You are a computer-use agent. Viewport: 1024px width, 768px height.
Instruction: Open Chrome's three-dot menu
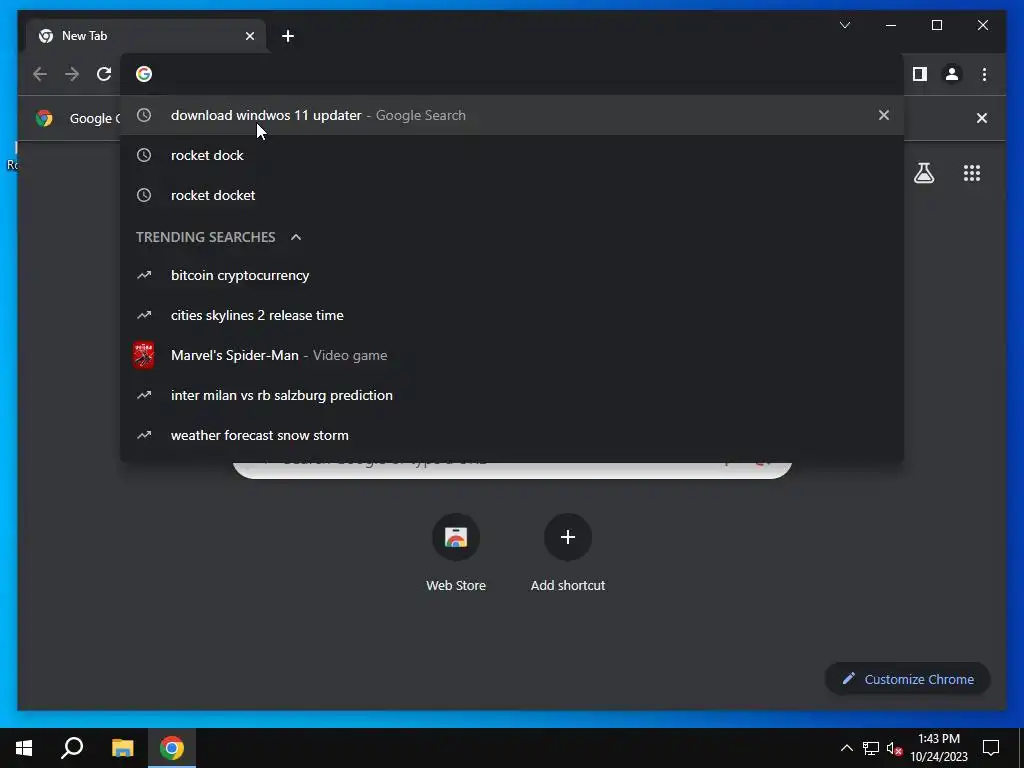point(984,74)
